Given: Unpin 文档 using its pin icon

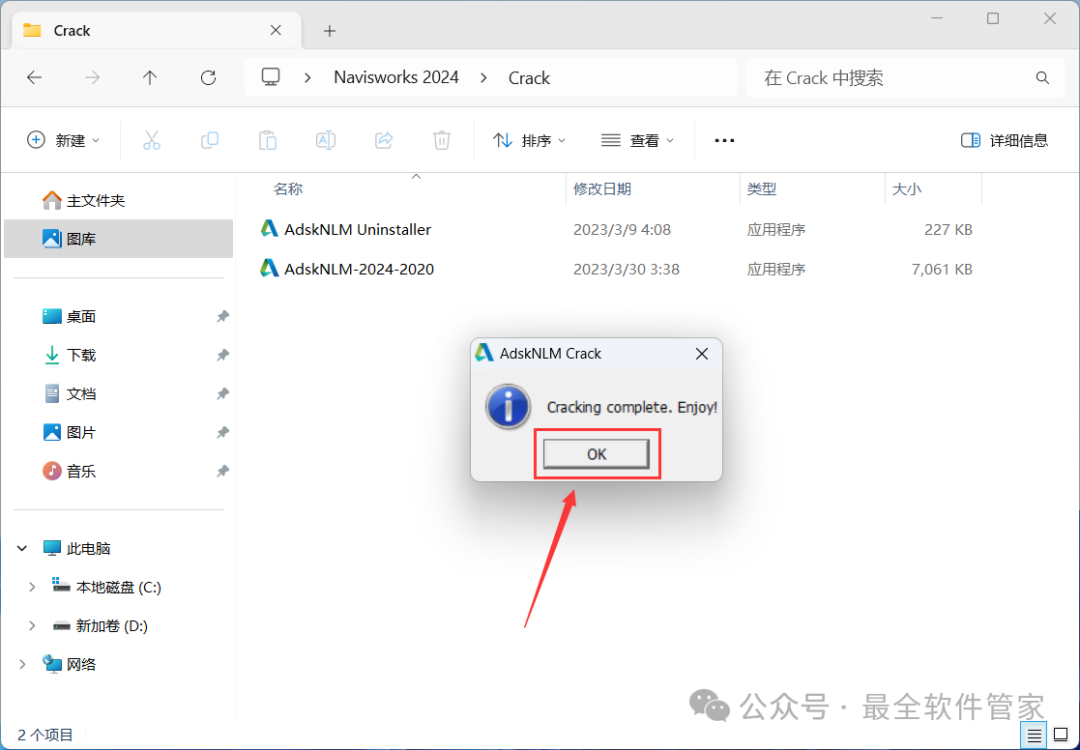Looking at the screenshot, I should pyautogui.click(x=222, y=393).
